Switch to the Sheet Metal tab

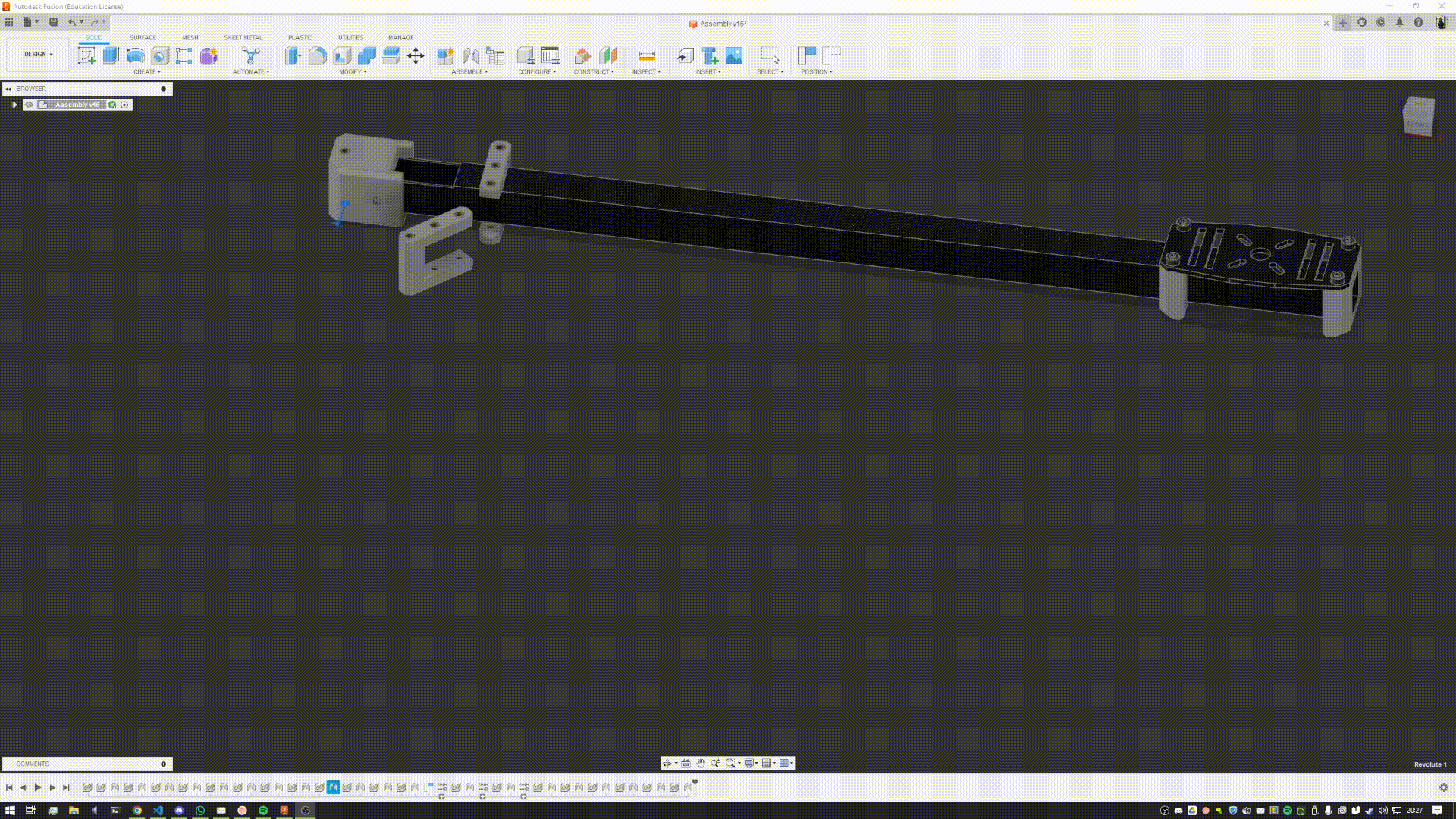pos(243,37)
